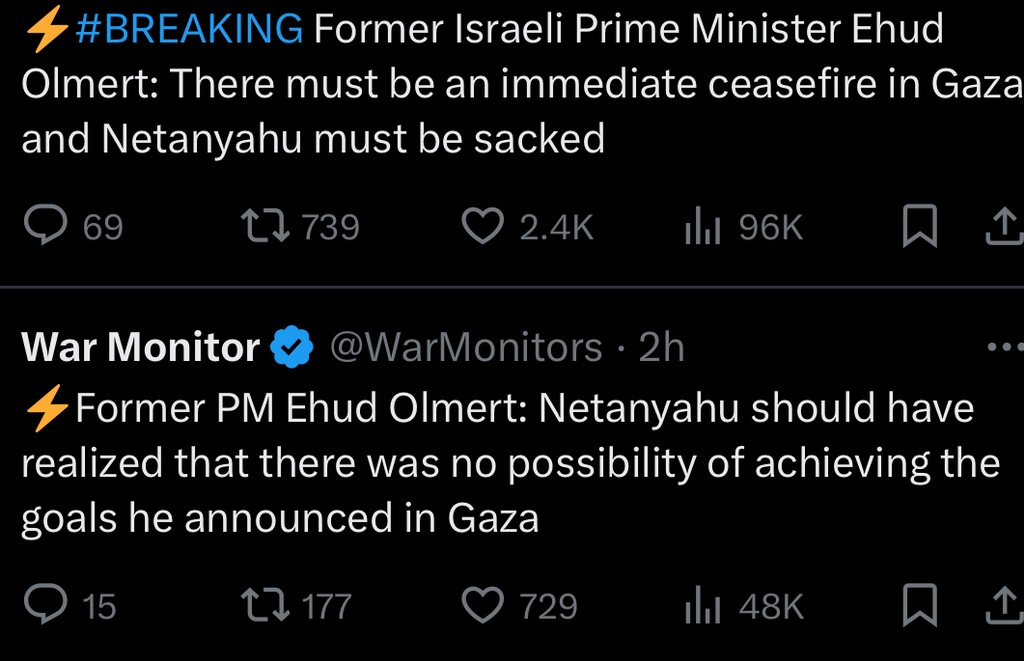
Task: Open the #BREAKING hashtag link
Action: pyautogui.click(x=189, y=30)
